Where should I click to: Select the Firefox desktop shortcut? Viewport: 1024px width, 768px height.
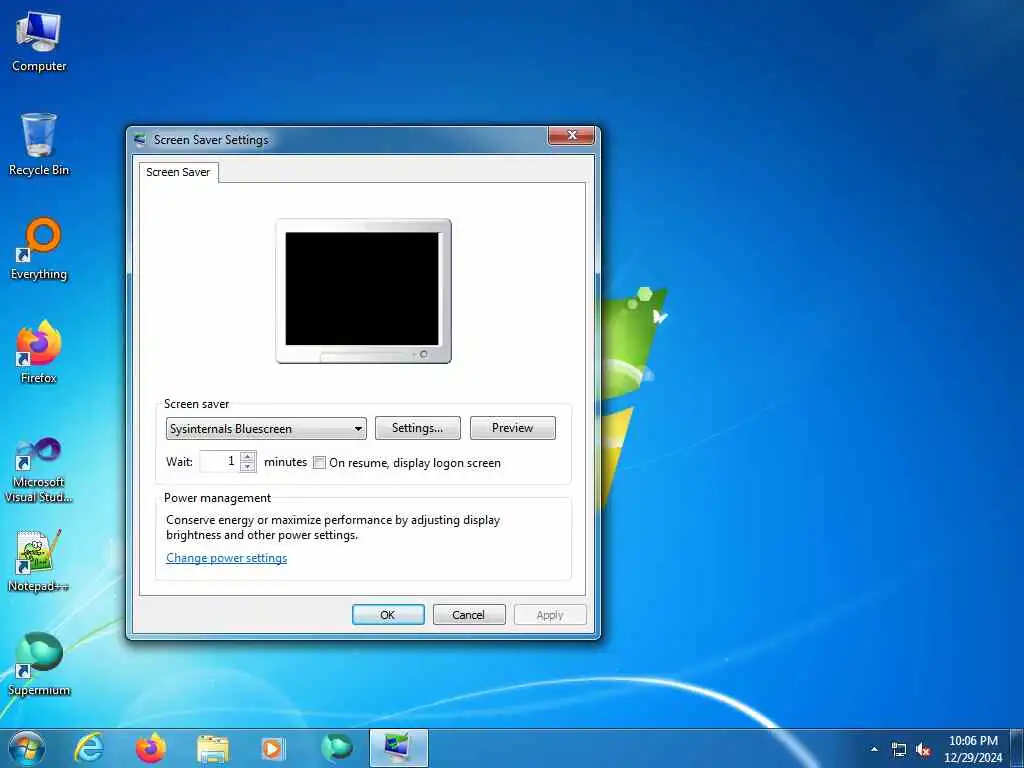pos(39,353)
